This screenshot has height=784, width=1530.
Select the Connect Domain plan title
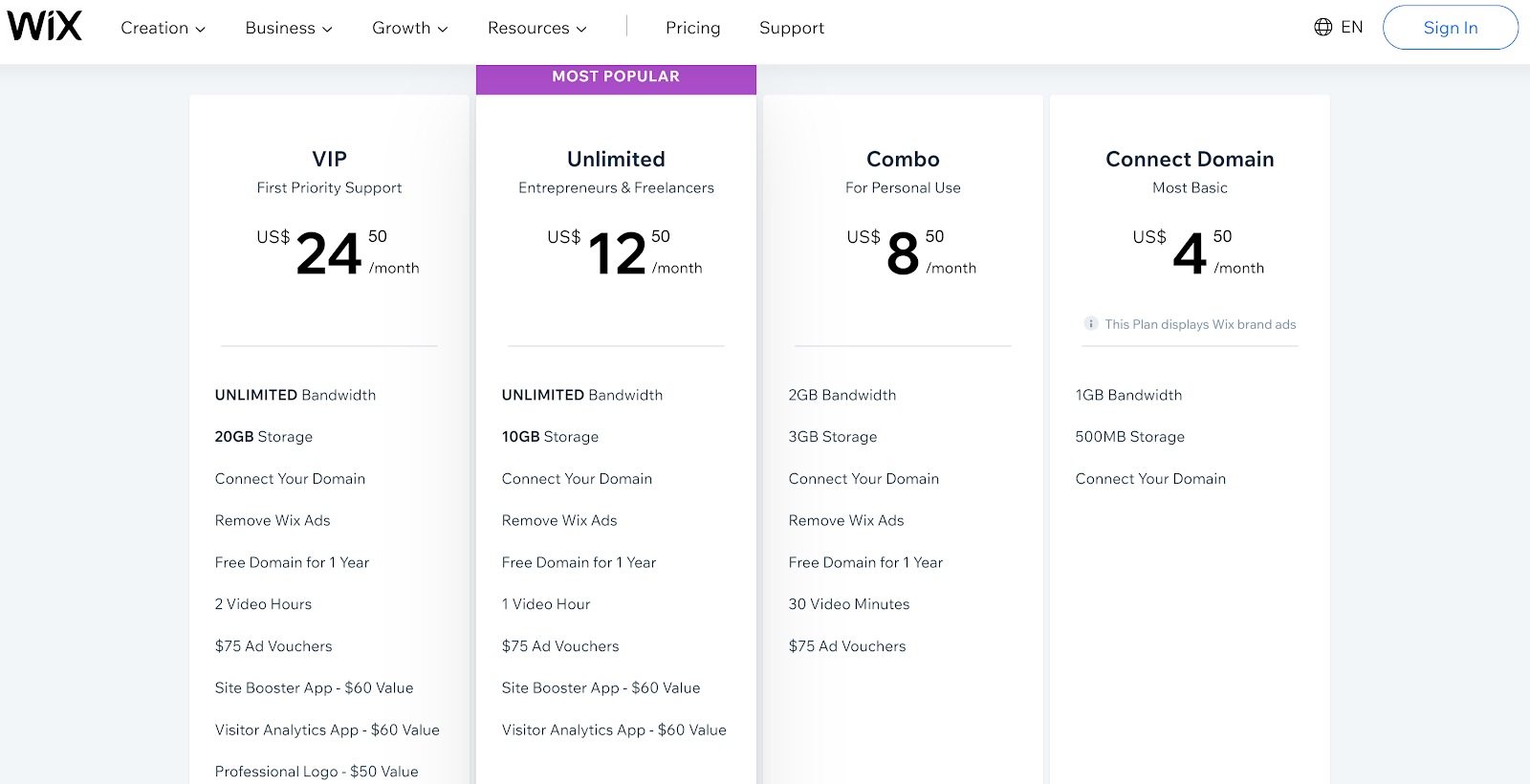[x=1190, y=159]
